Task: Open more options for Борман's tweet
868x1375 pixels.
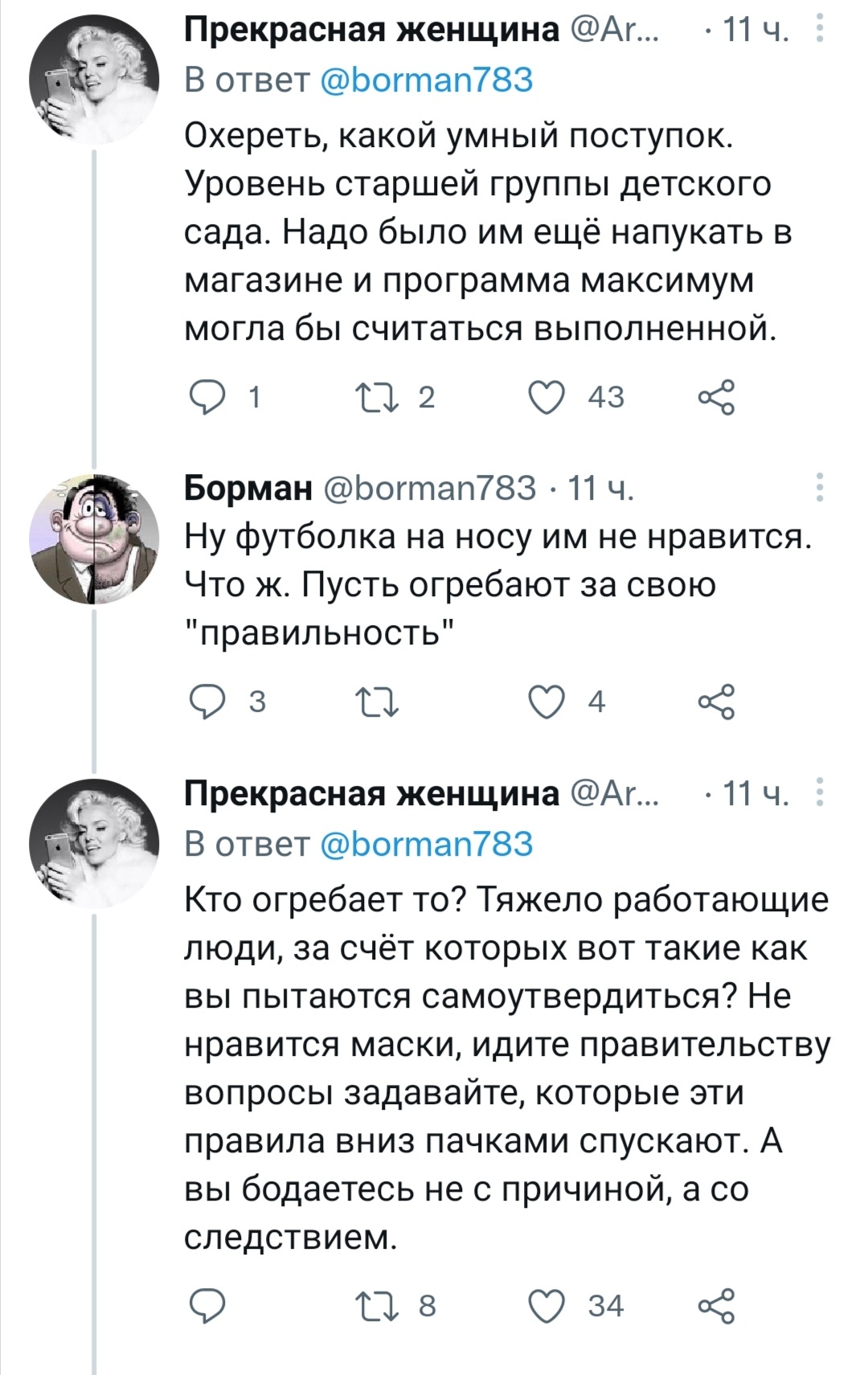Action: pyautogui.click(x=819, y=487)
